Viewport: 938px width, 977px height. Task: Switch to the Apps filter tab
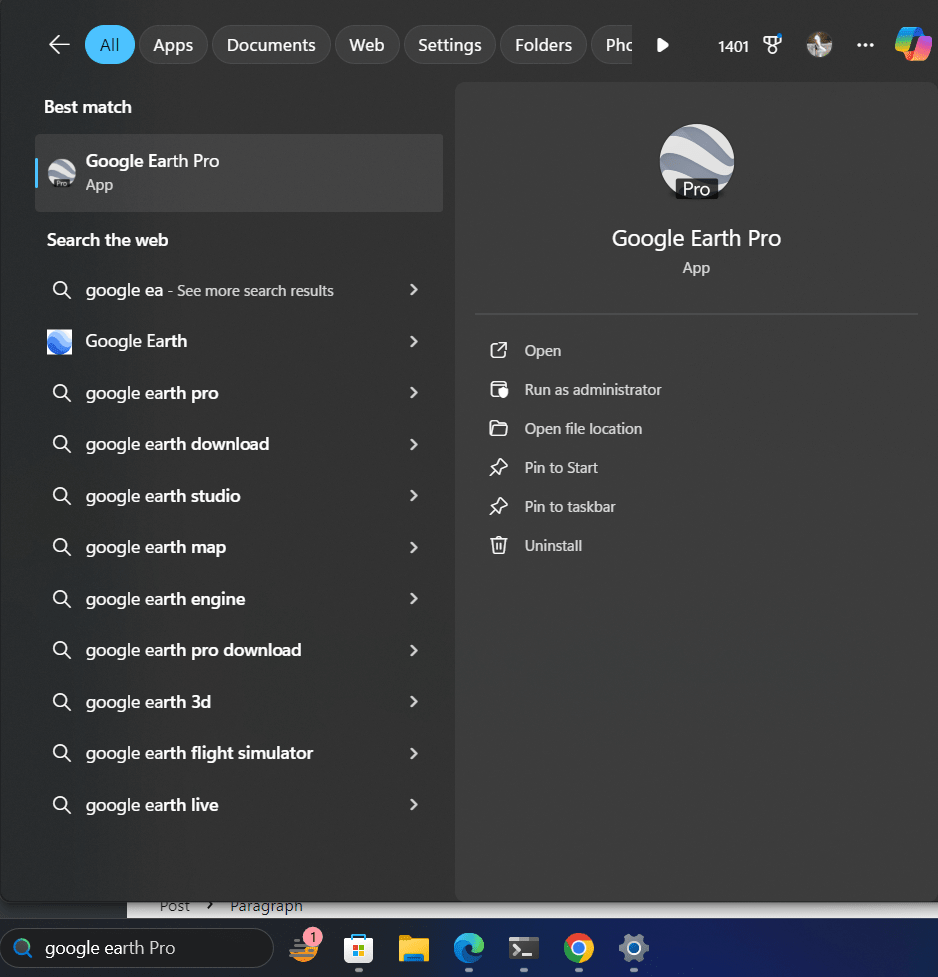(x=173, y=45)
